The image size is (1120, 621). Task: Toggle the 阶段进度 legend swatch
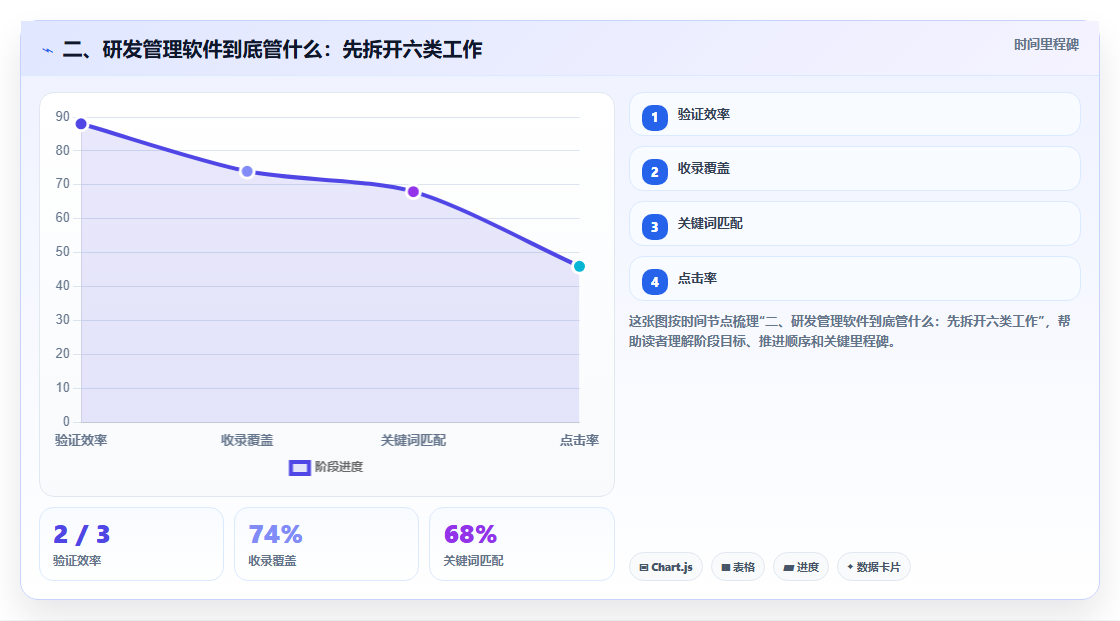point(299,467)
